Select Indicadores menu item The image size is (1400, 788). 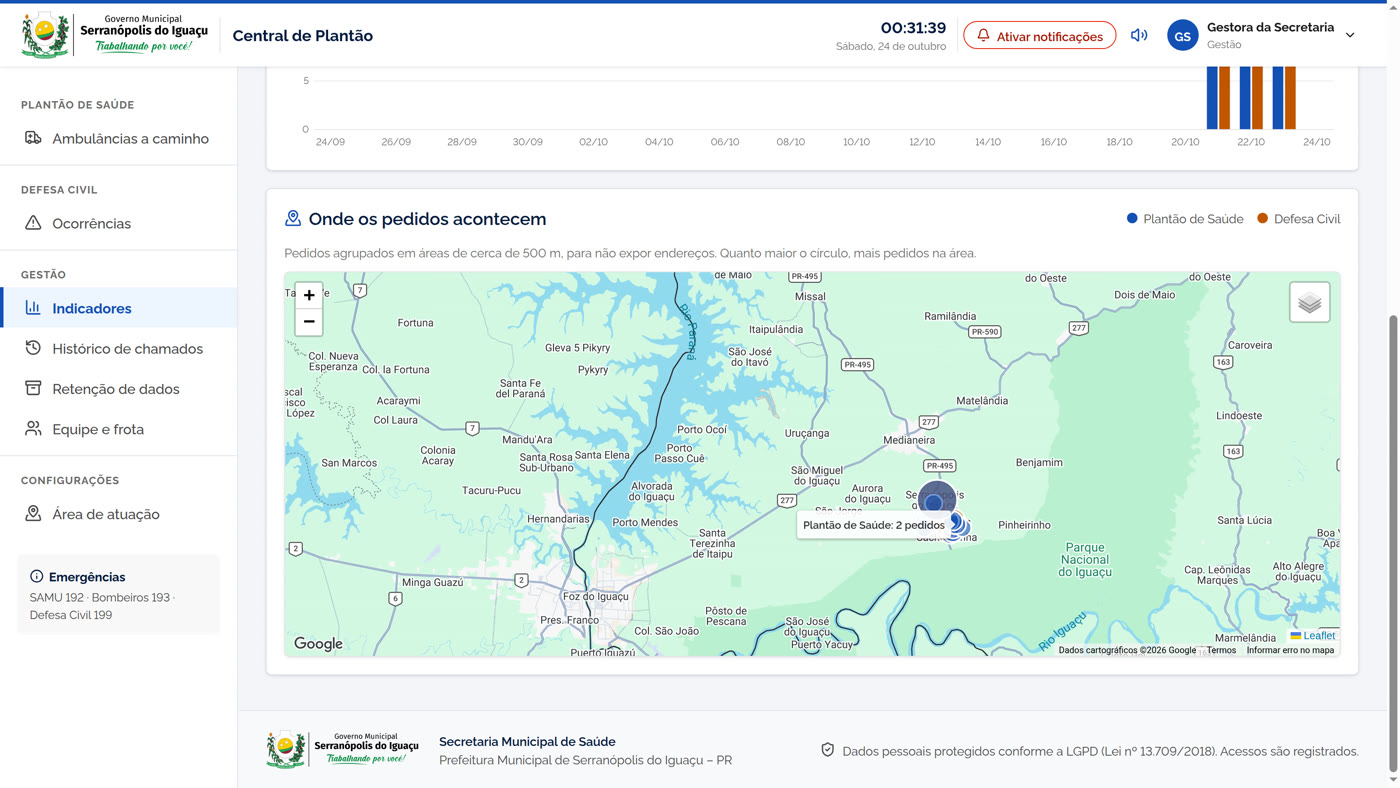coord(119,308)
